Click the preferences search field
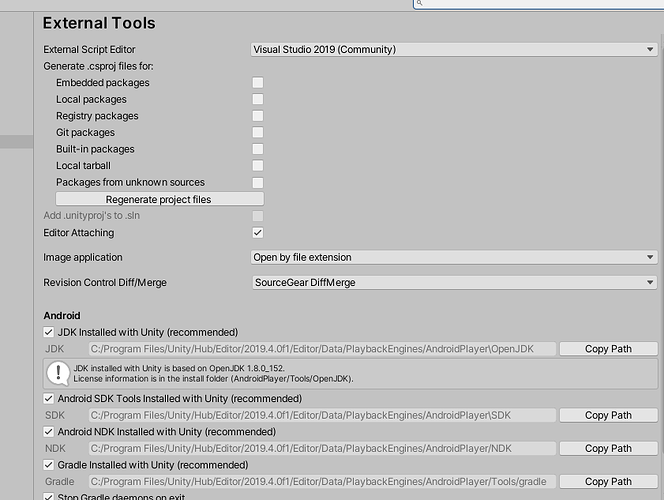 539,4
